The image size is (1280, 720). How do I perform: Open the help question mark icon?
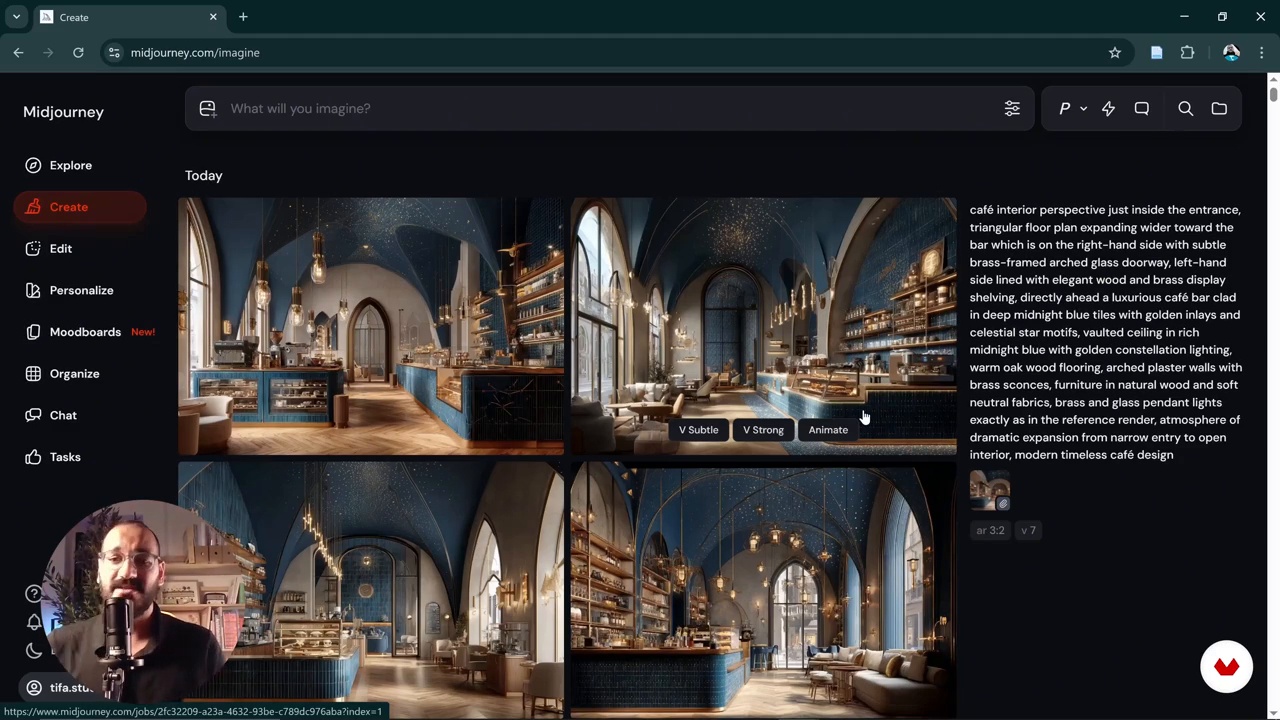tap(34, 593)
